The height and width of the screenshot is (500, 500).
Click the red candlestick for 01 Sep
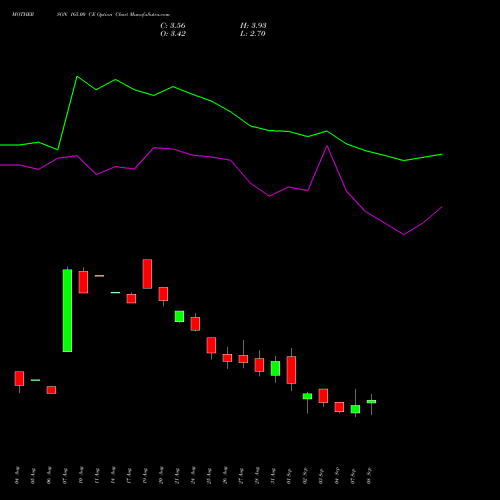coord(291,370)
